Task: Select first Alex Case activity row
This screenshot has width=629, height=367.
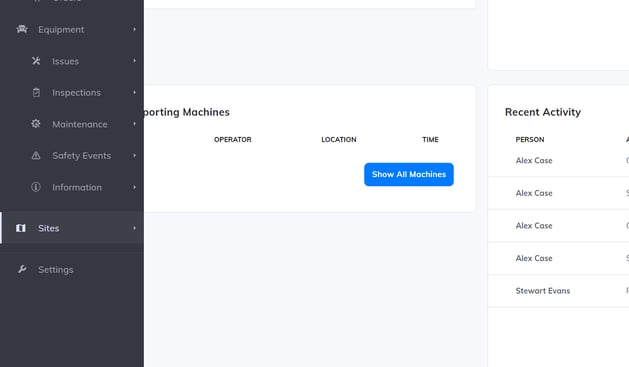Action: [558, 160]
